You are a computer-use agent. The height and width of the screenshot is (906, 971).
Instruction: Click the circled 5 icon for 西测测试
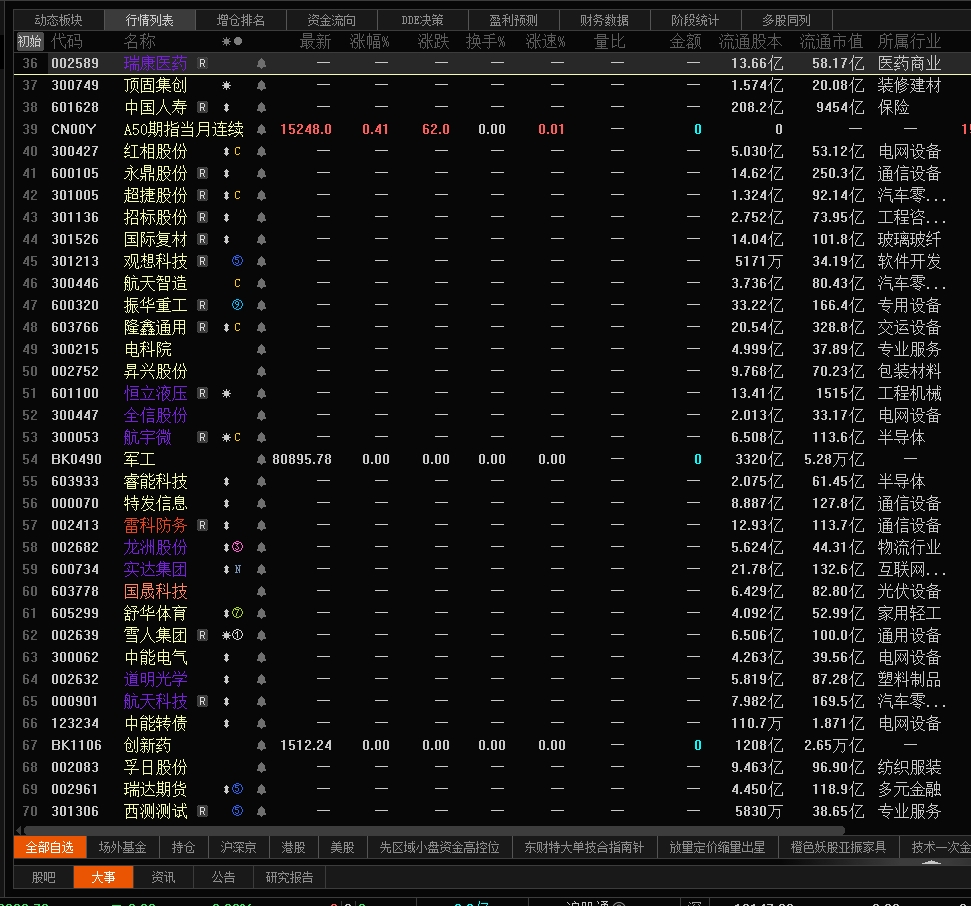coord(237,811)
